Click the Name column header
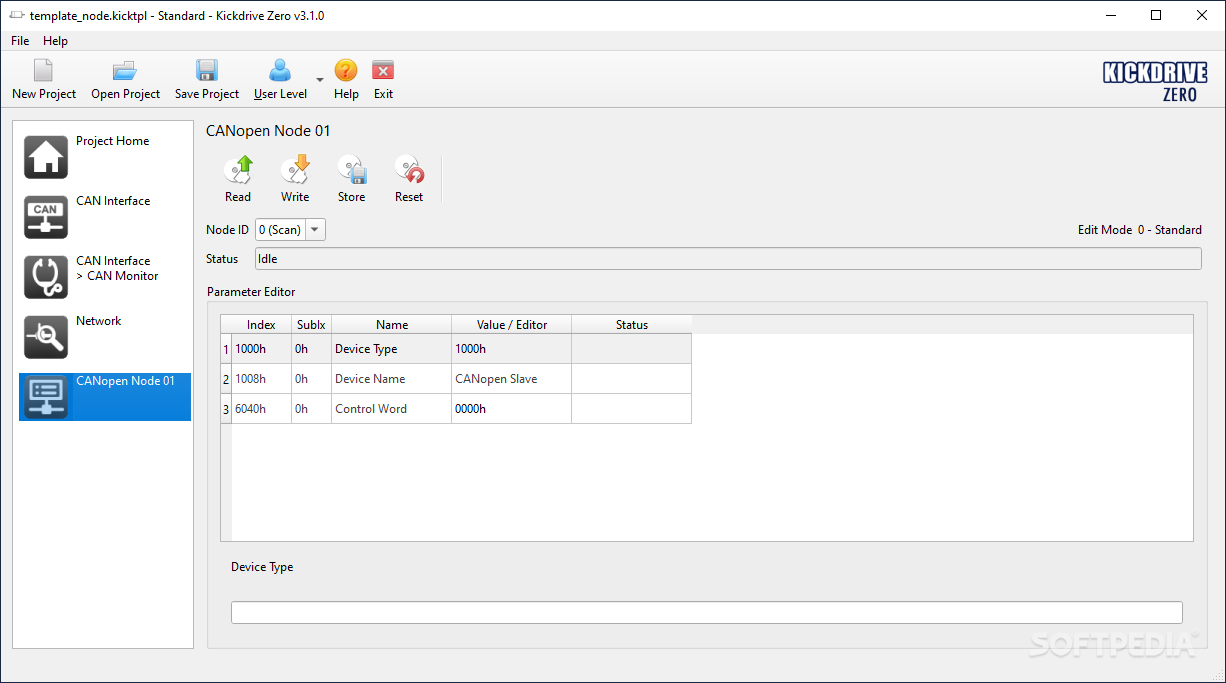This screenshot has height=683, width=1226. pyautogui.click(x=392, y=325)
